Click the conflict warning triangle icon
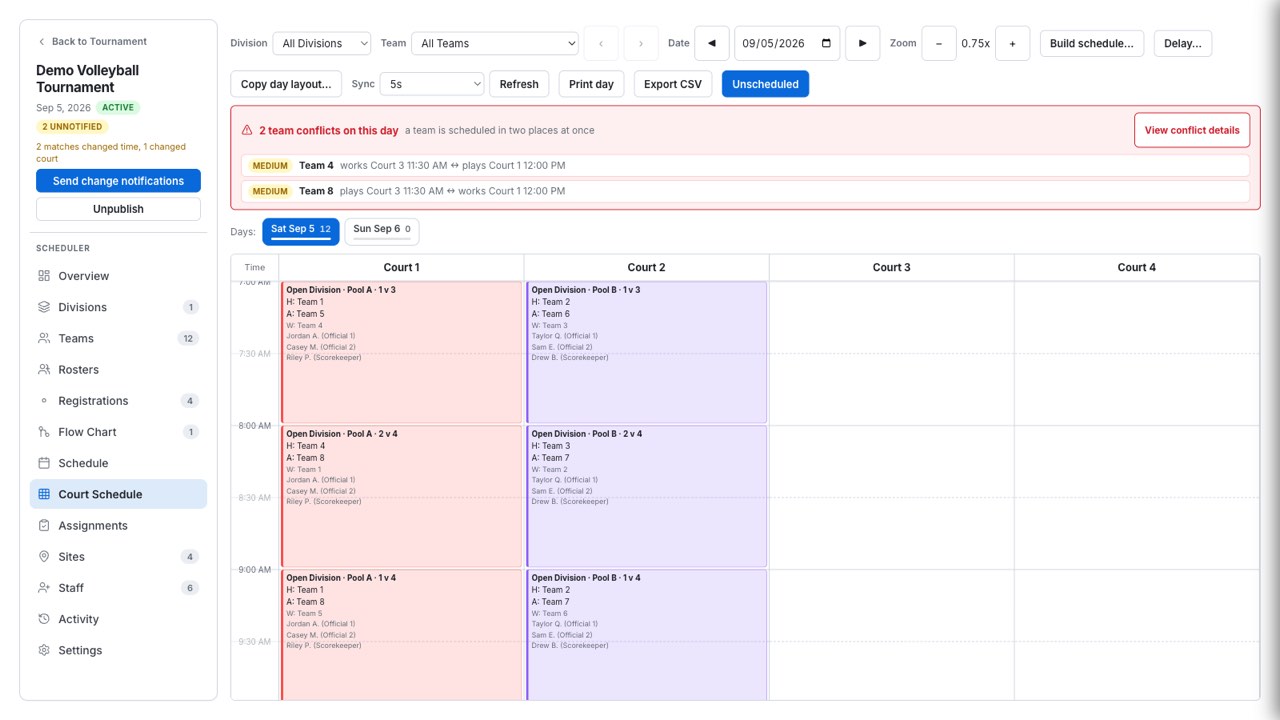 tap(247, 130)
